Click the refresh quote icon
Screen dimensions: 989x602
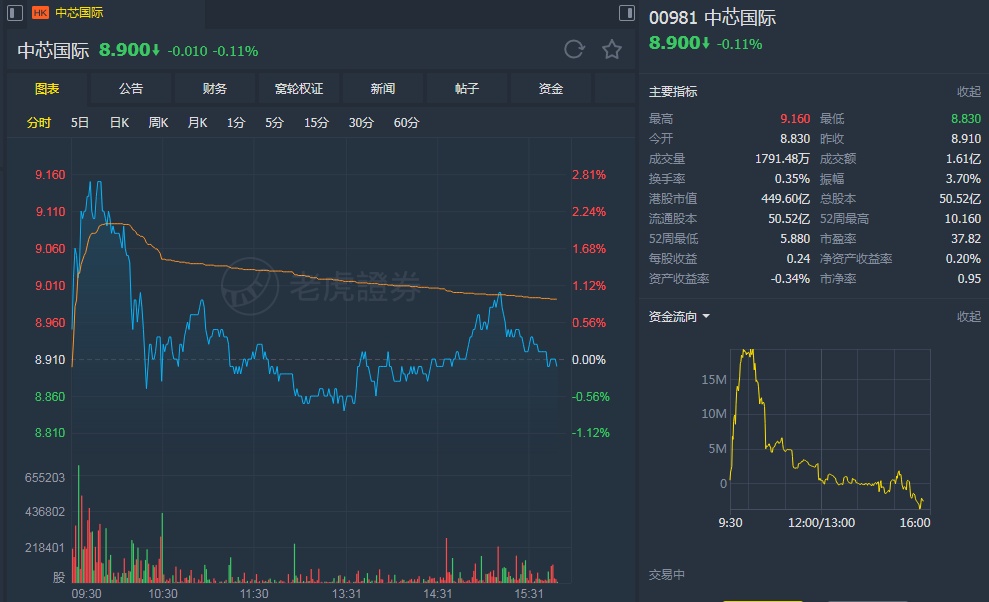574,50
